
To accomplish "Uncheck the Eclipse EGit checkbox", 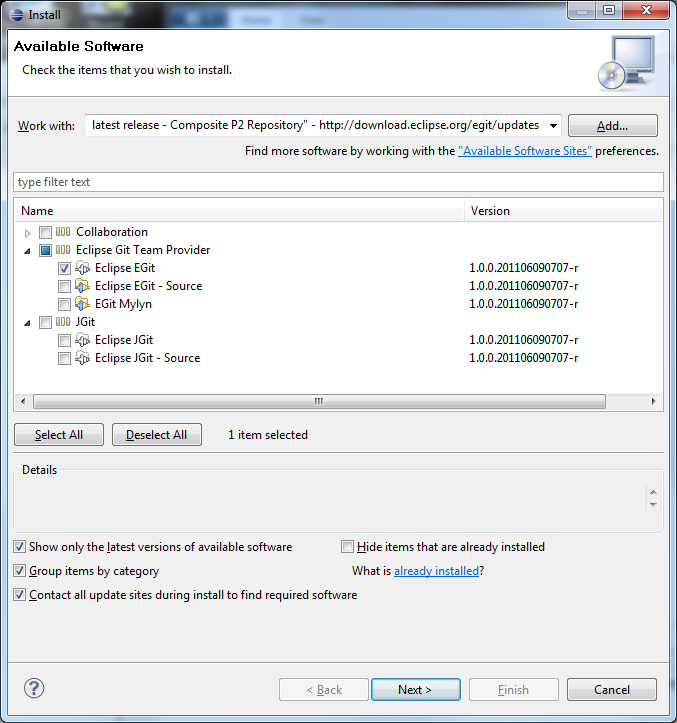I will click(65, 268).
